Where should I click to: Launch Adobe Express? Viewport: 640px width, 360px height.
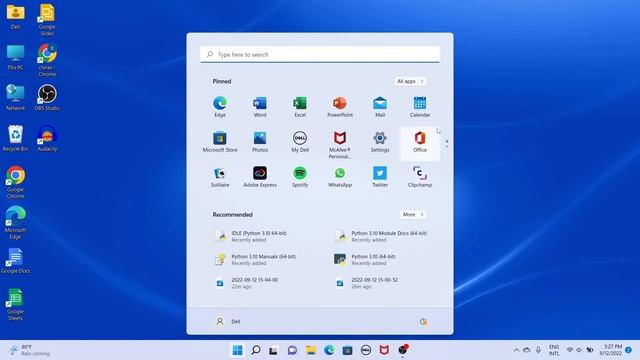coord(260,177)
